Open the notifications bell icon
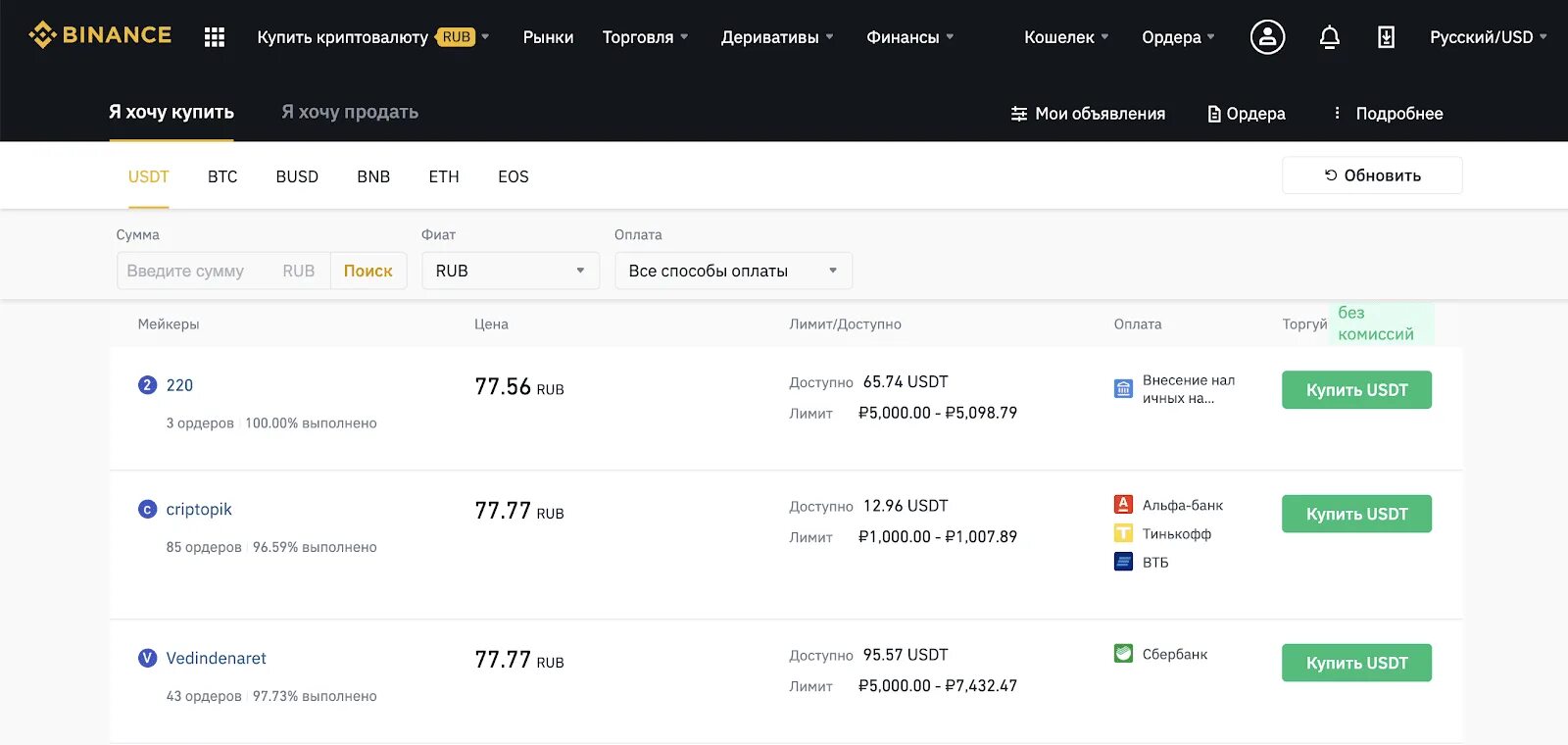Screen dimensions: 1568x745 click(x=1329, y=37)
